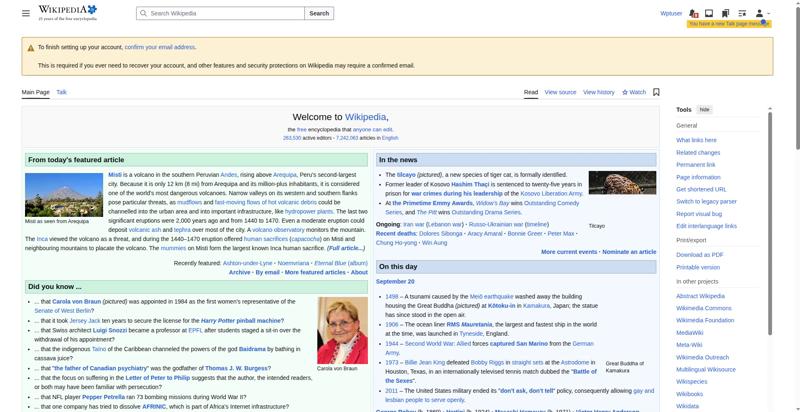Viewport: 800px width, 412px height.
Task: Open the notices tray icon
Action: point(709,13)
